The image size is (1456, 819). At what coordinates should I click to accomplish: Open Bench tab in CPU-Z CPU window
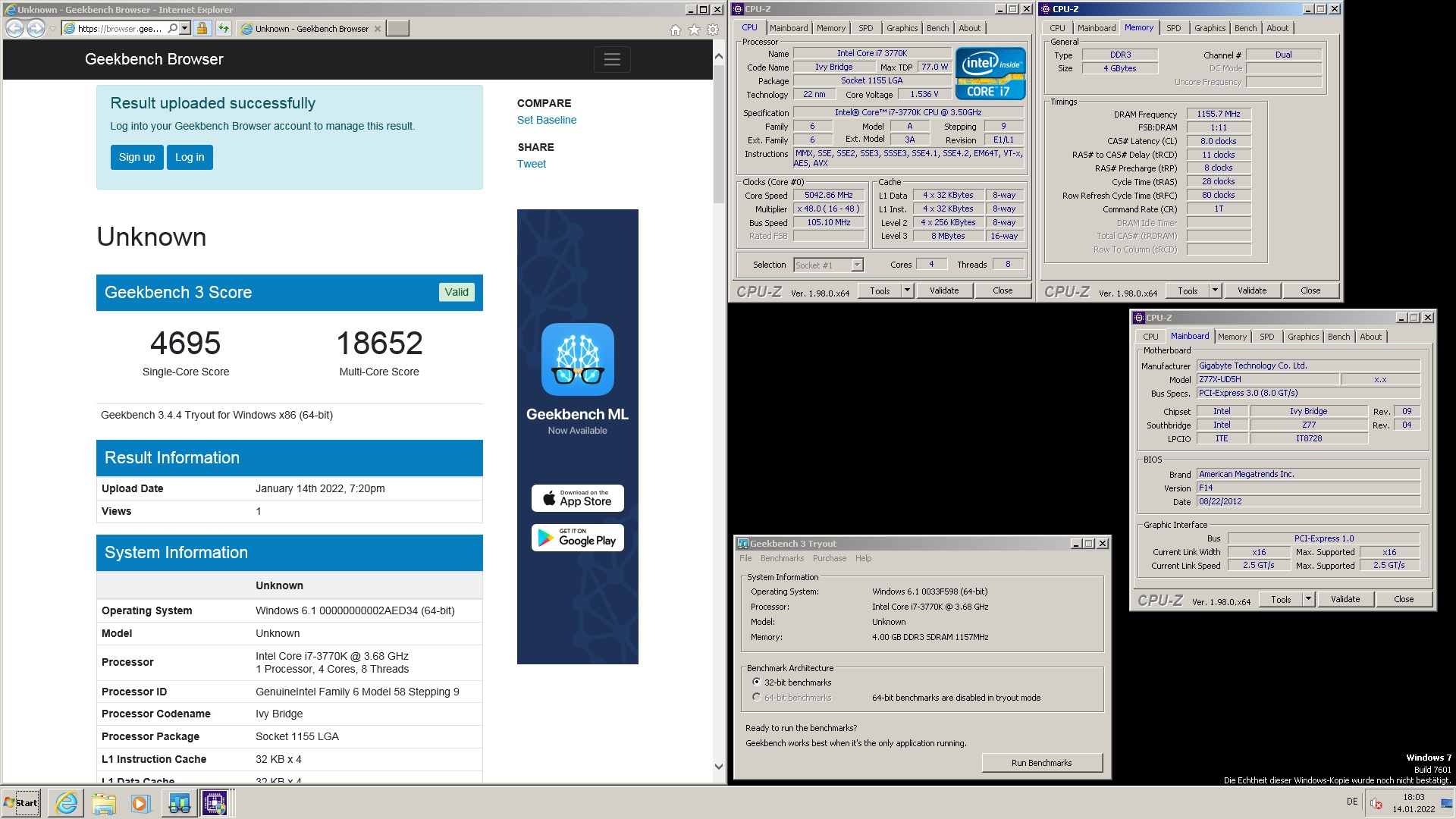click(937, 28)
